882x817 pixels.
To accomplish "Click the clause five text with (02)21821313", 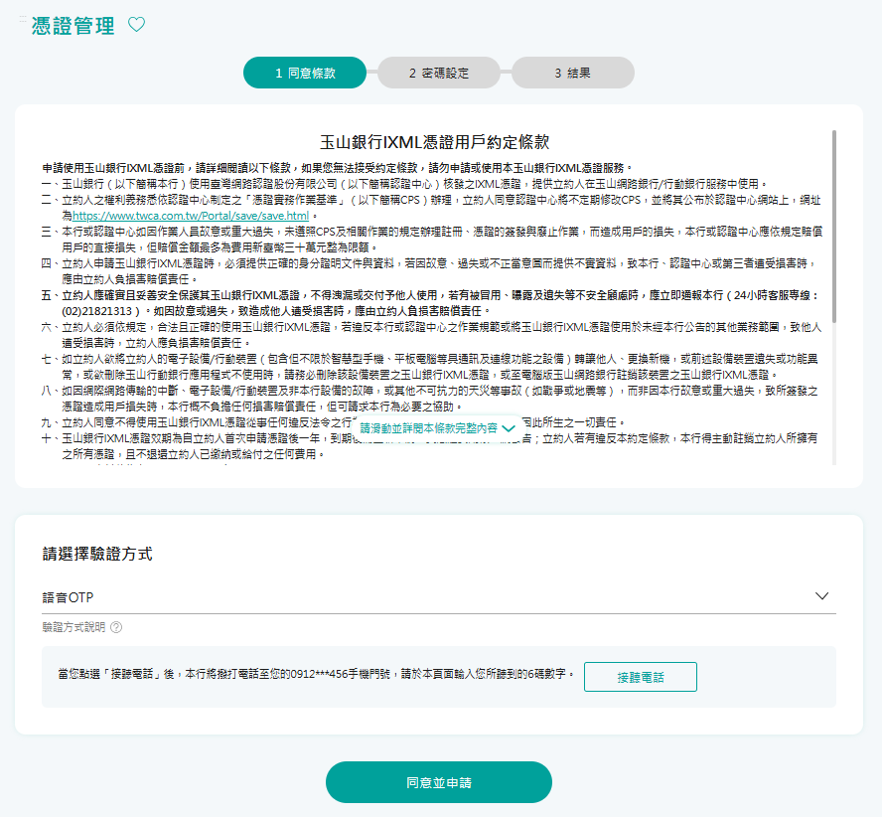I will click(432, 303).
